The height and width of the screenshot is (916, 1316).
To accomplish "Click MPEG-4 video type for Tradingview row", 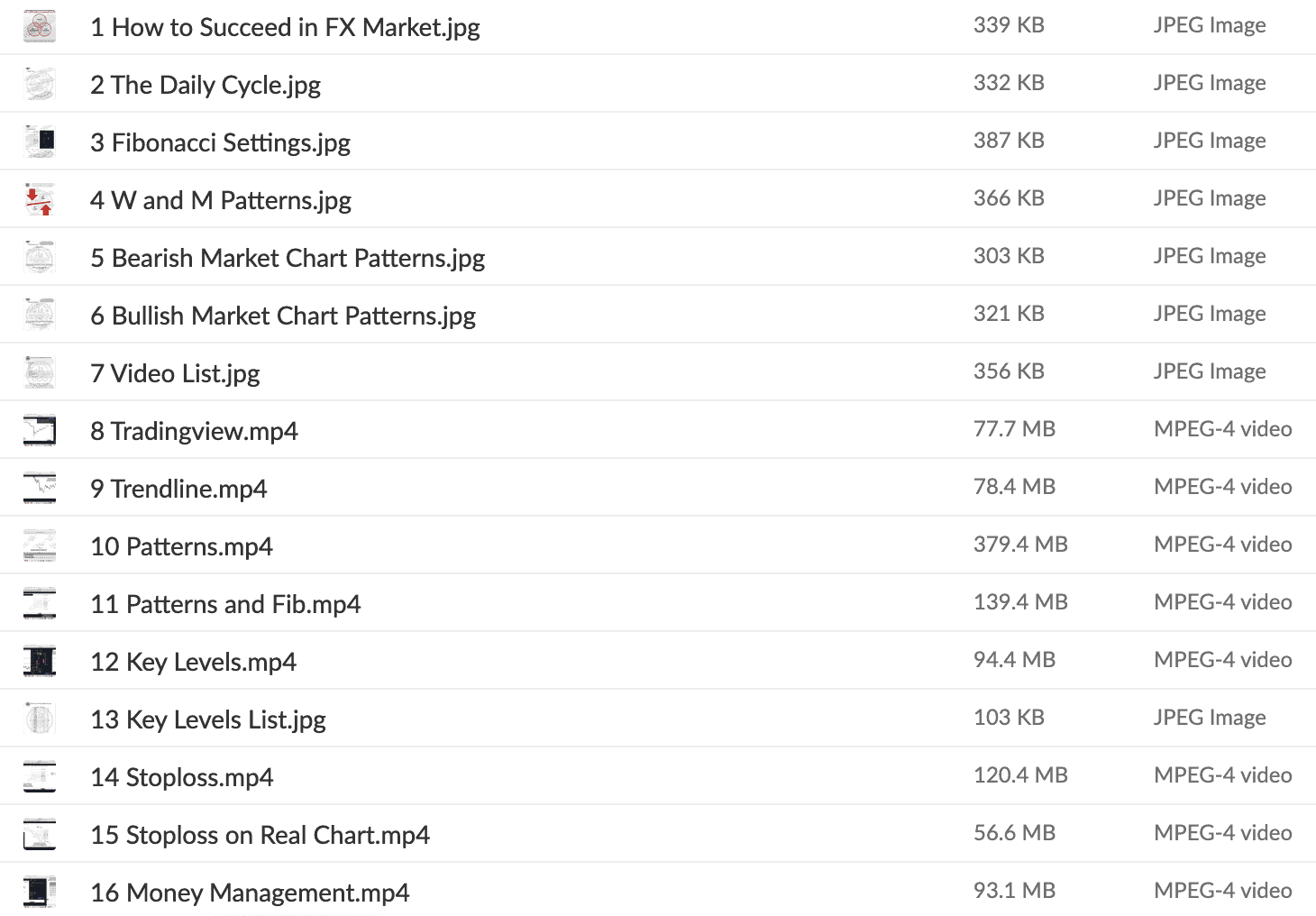I will point(1222,429).
